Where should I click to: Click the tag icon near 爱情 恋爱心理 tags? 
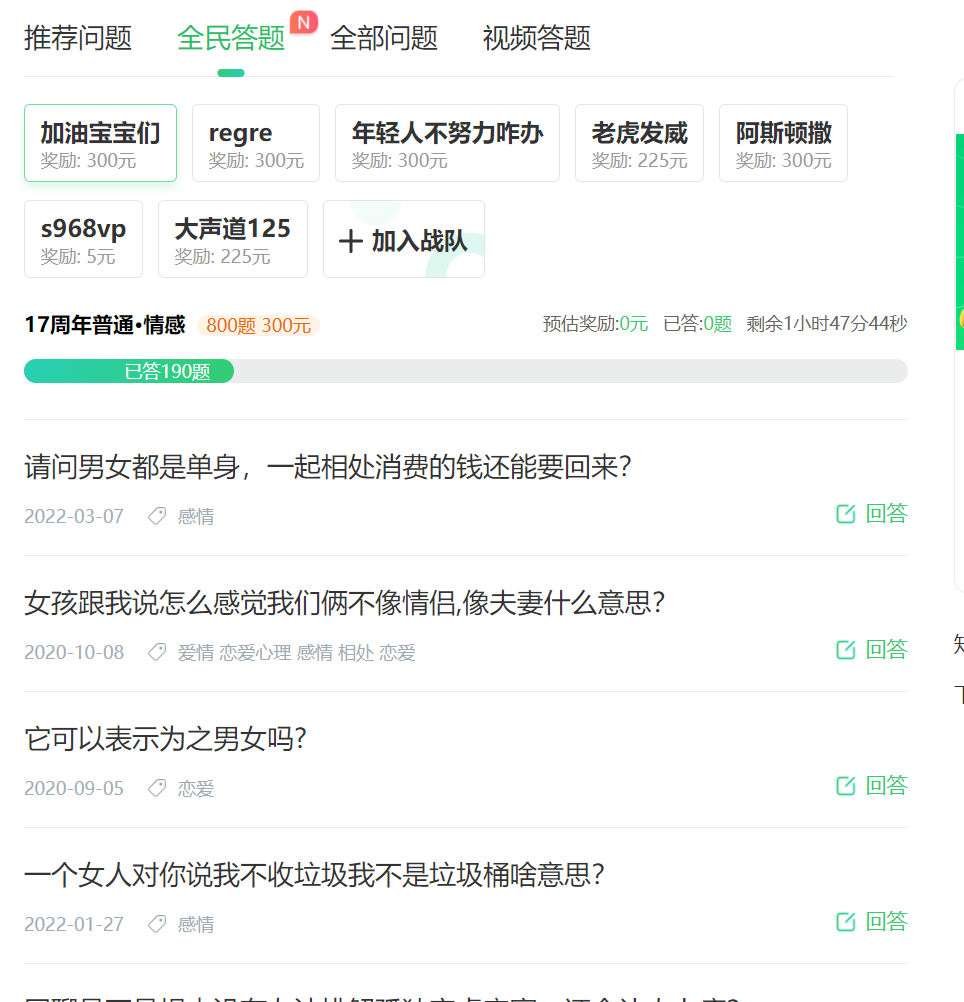[156, 650]
